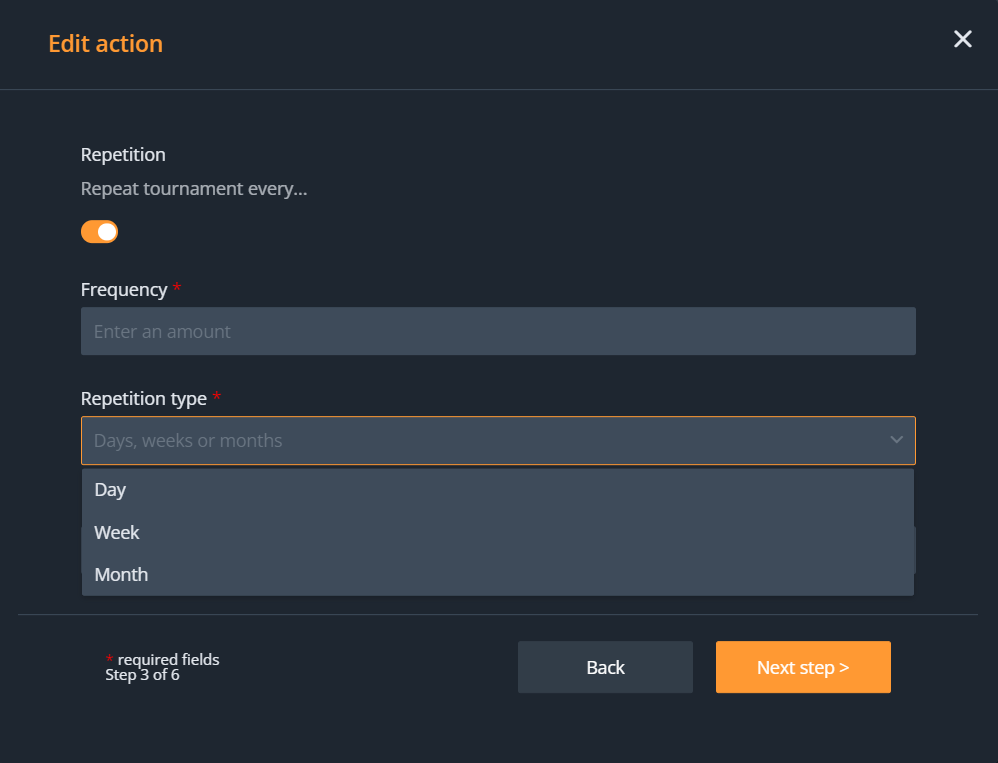Click the Frequency amount input field

497,331
